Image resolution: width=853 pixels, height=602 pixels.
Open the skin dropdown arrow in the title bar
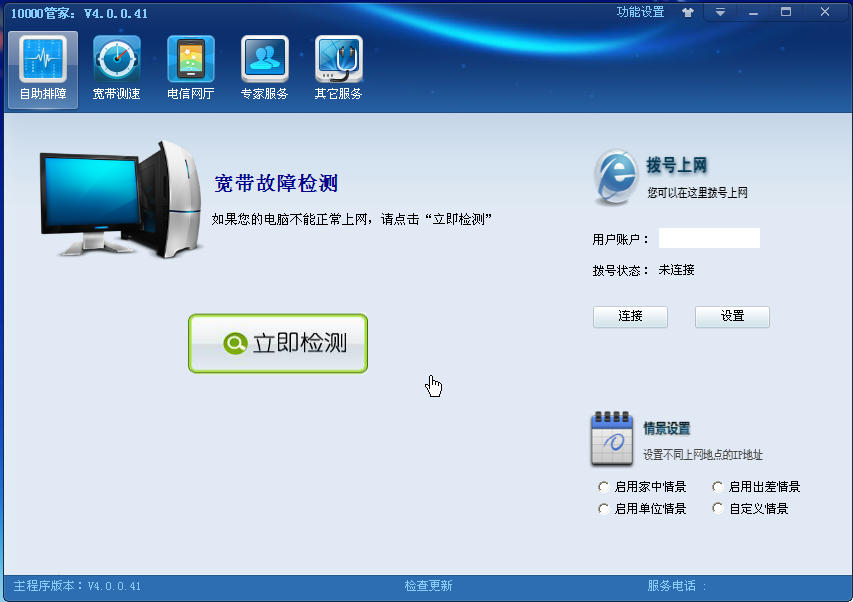click(x=720, y=12)
